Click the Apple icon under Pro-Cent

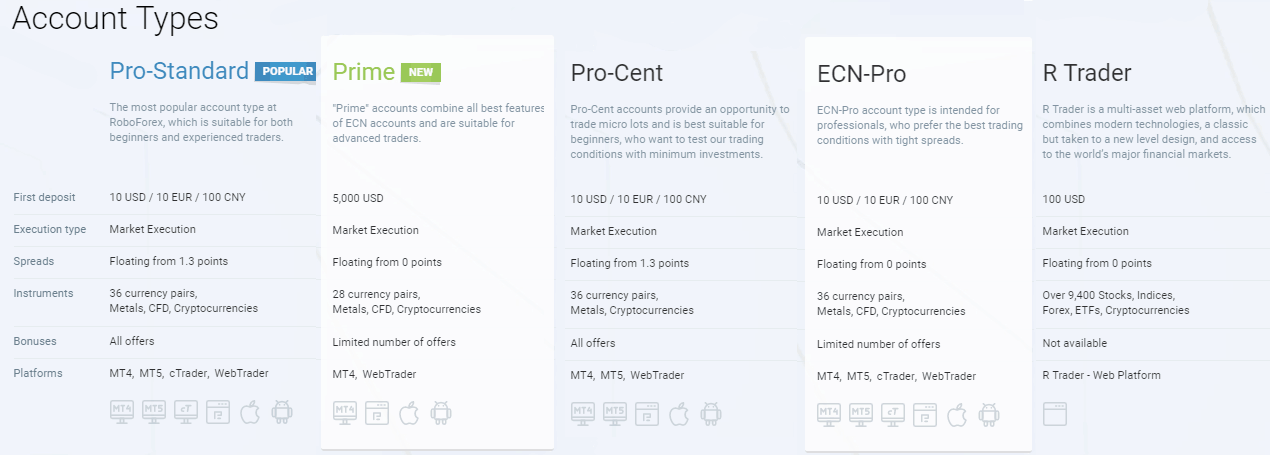(x=679, y=412)
